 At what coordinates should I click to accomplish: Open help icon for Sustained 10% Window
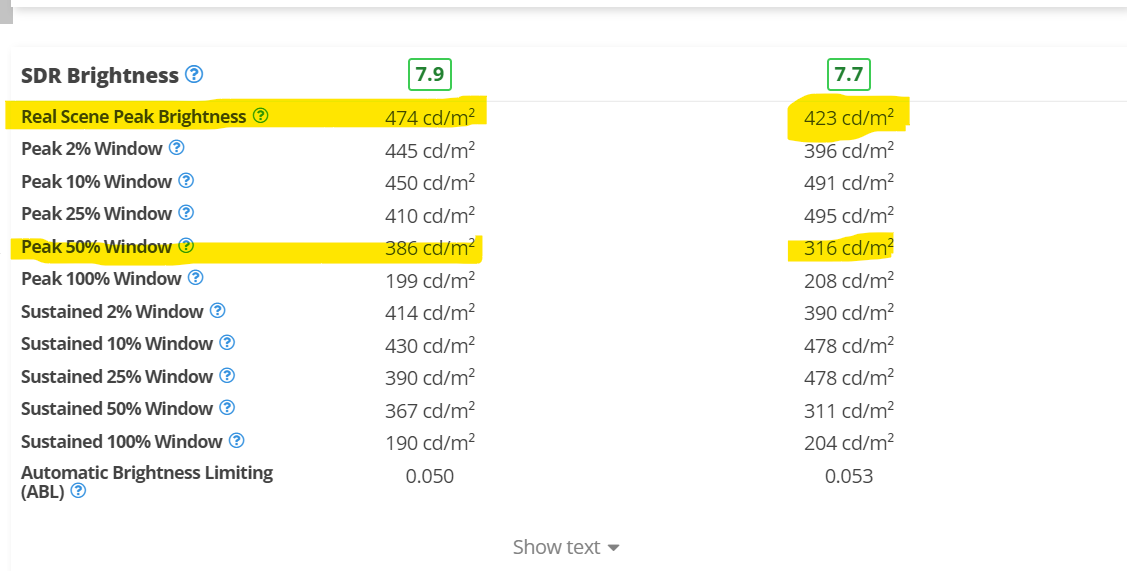point(227,343)
